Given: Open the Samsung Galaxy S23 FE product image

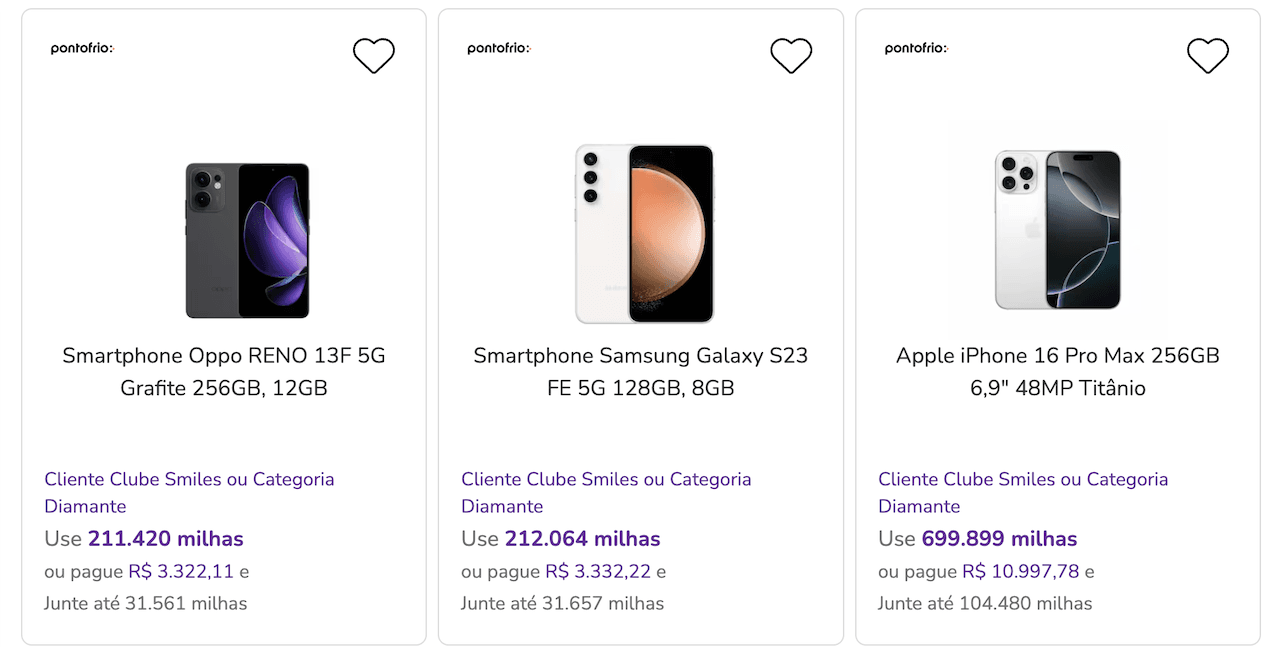Looking at the screenshot, I should (x=645, y=234).
